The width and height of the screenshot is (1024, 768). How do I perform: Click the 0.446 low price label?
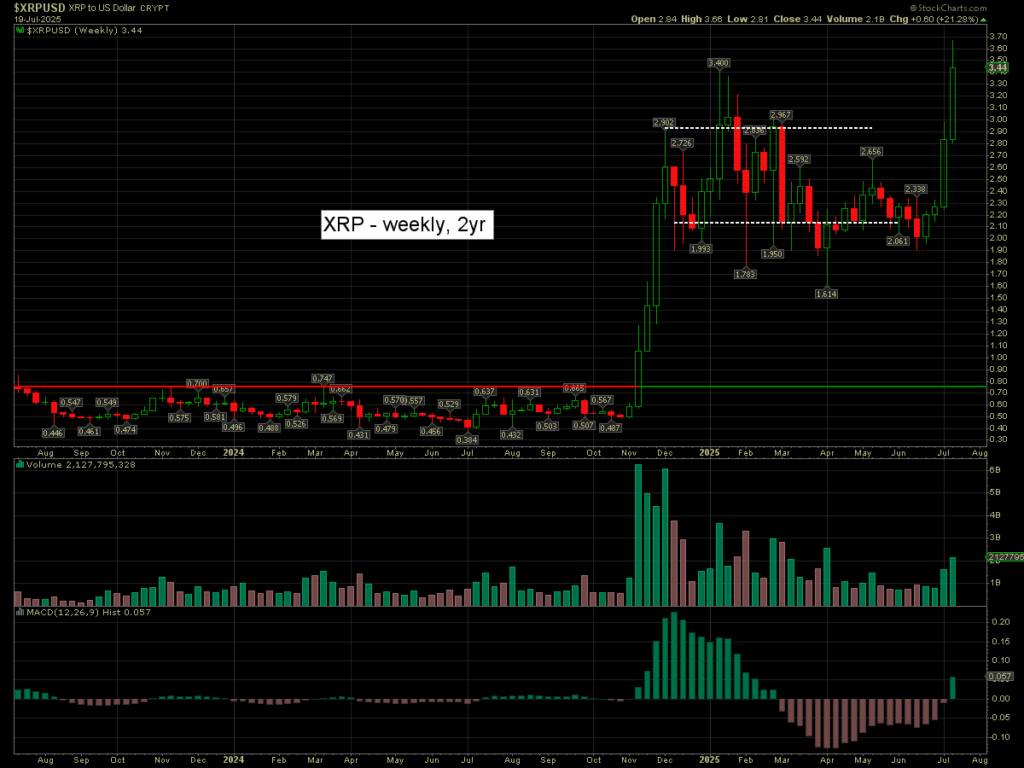point(53,432)
